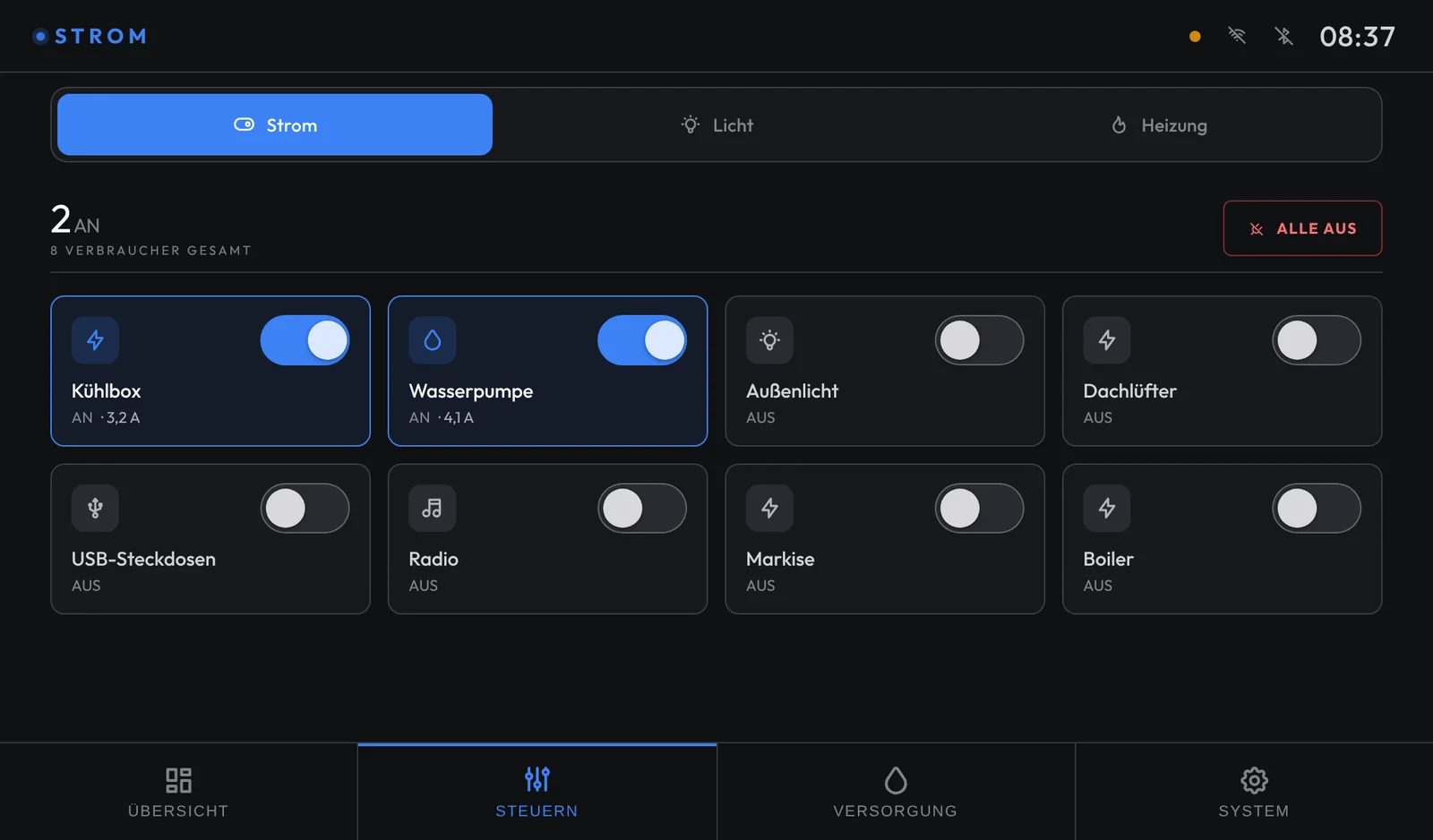Click the AUS status under Markise

pos(760,586)
